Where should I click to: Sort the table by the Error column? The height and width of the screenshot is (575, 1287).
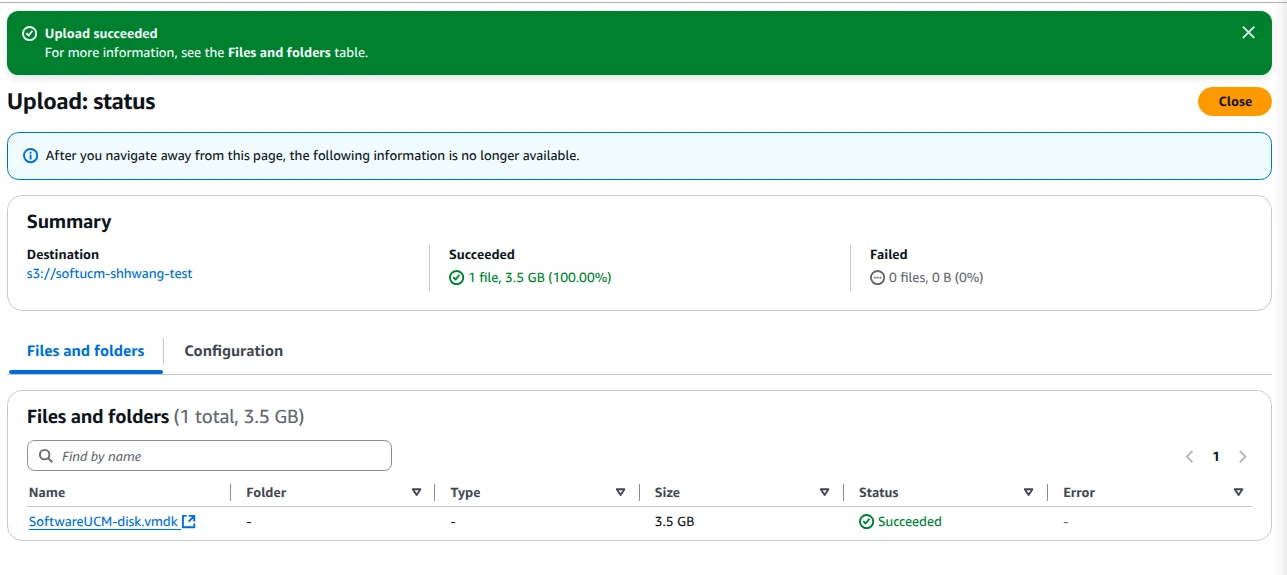click(x=1238, y=492)
